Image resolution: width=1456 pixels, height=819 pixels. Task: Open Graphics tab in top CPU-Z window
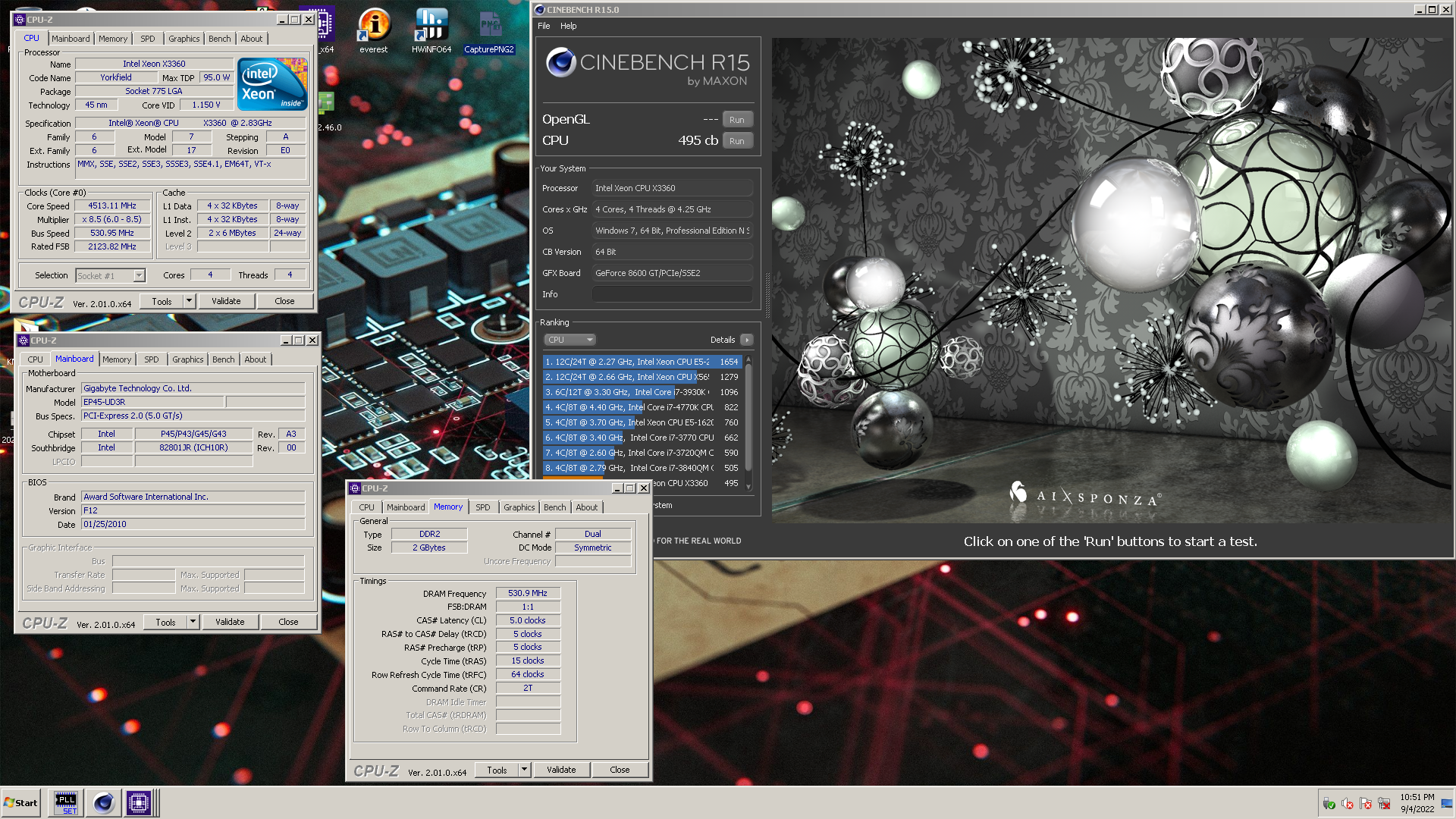(184, 39)
